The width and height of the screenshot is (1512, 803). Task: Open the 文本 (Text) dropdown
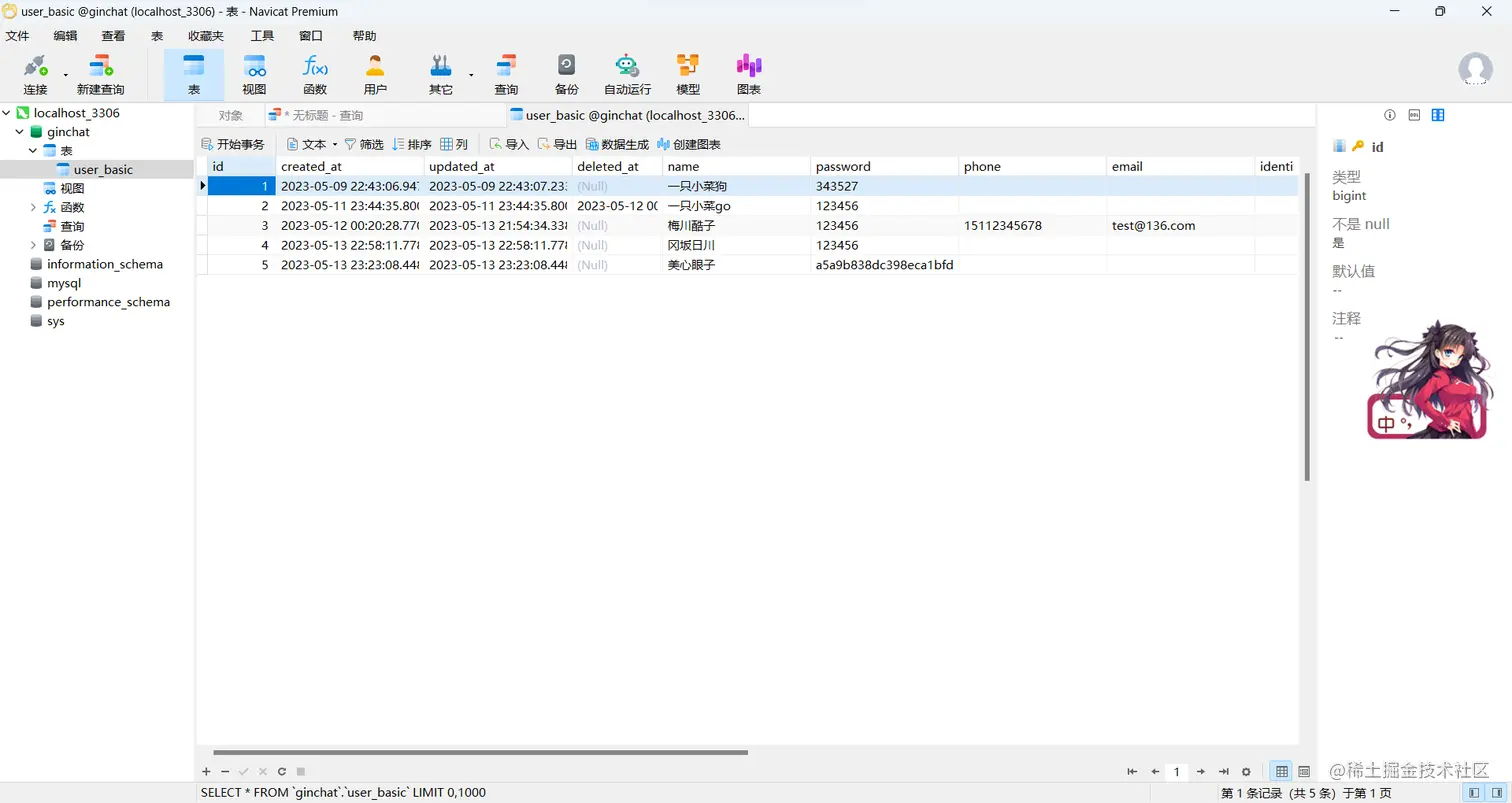(313, 144)
